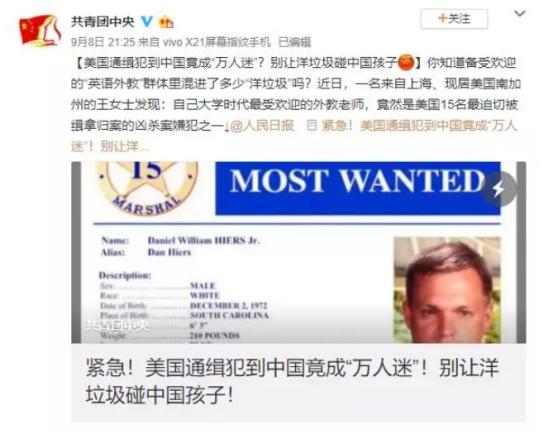Click the orange membership badge beside the username
The image size is (553, 434).
click(166, 22)
